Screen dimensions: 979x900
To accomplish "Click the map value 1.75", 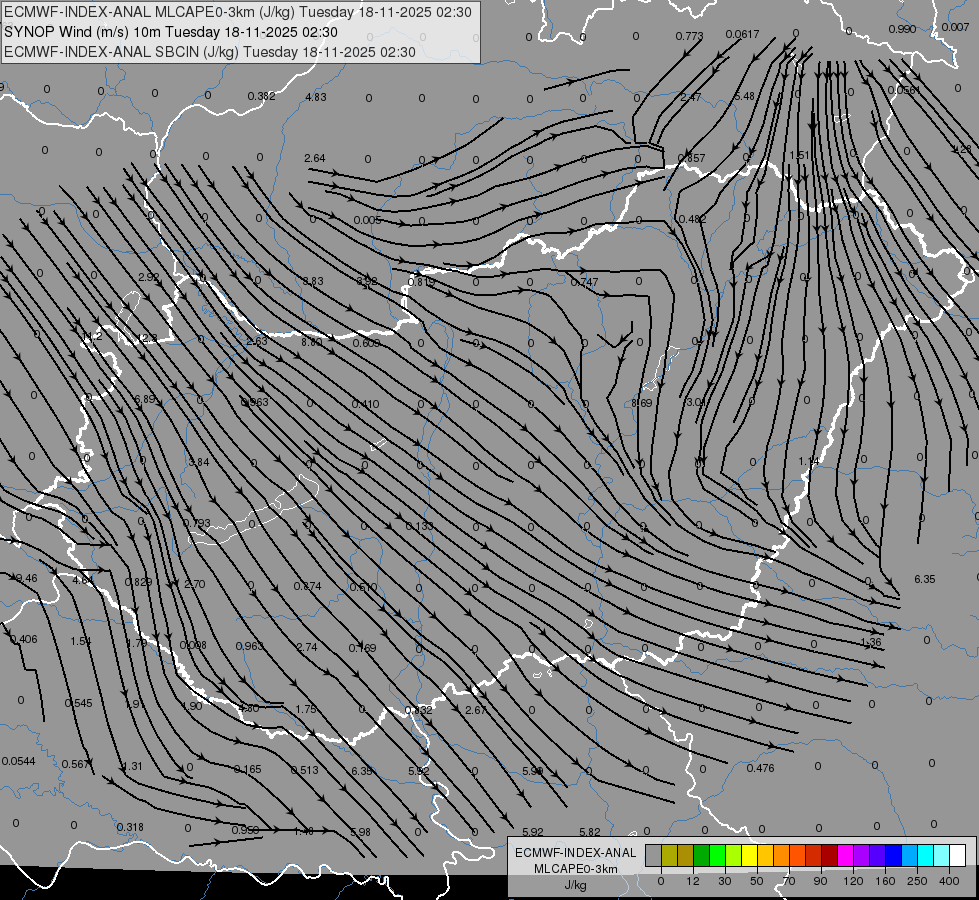I will (x=306, y=709).
